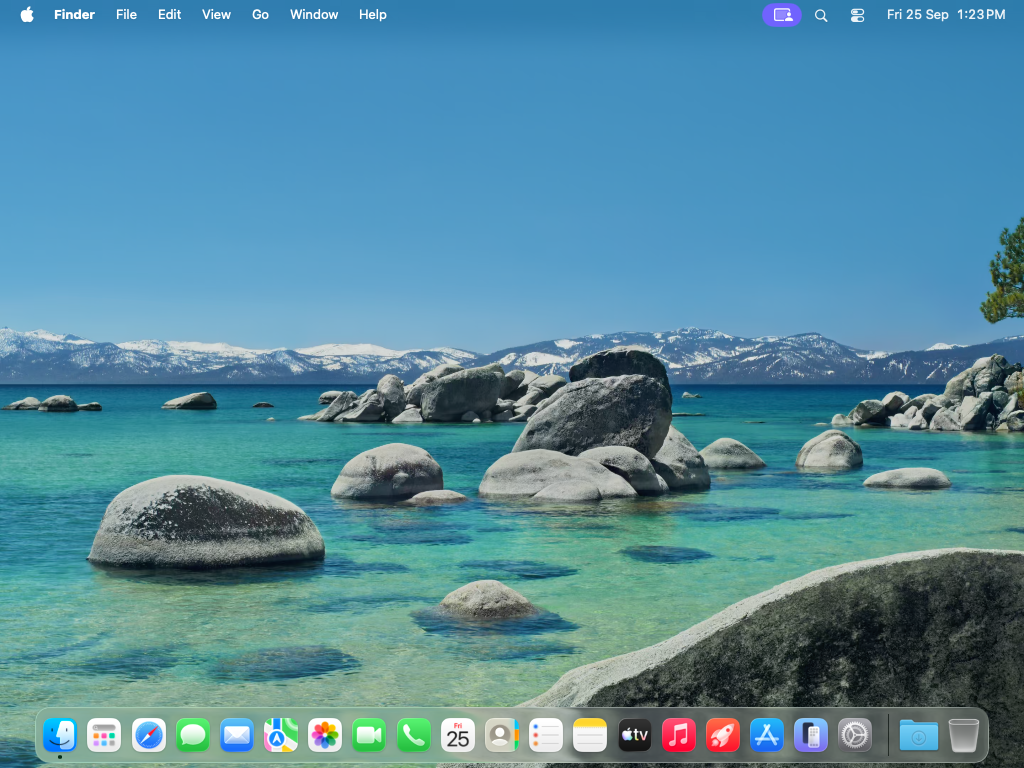Open the Contacts app icon
Viewport: 1024px width, 768px height.
pyautogui.click(x=502, y=735)
